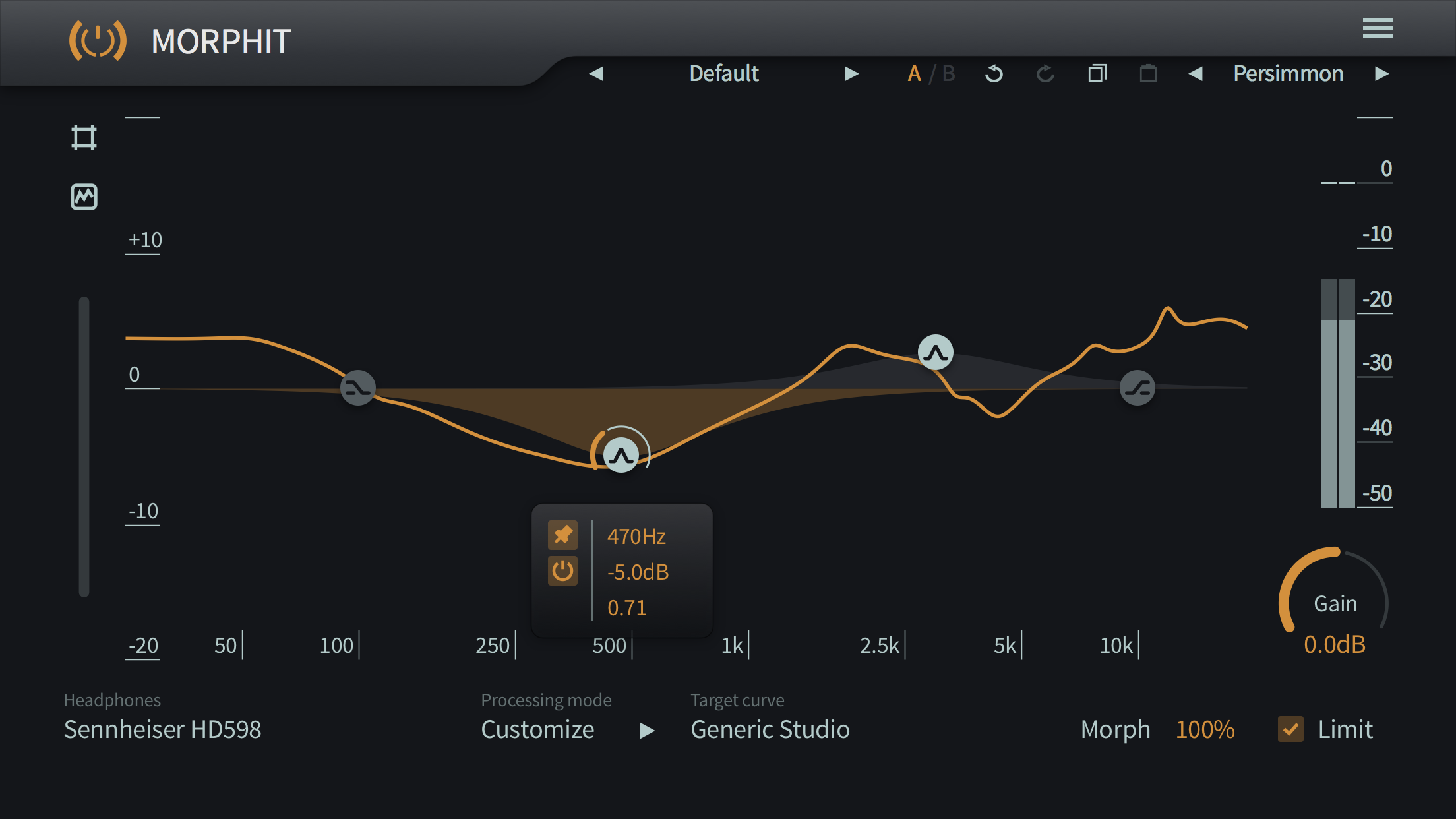Click the redo arrow icon

[x=1045, y=74]
